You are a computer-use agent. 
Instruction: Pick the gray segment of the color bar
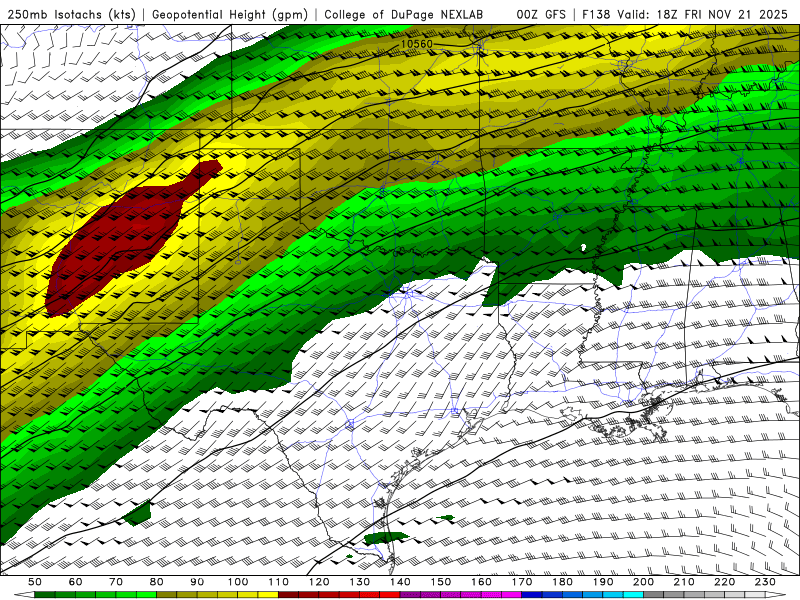click(x=654, y=595)
